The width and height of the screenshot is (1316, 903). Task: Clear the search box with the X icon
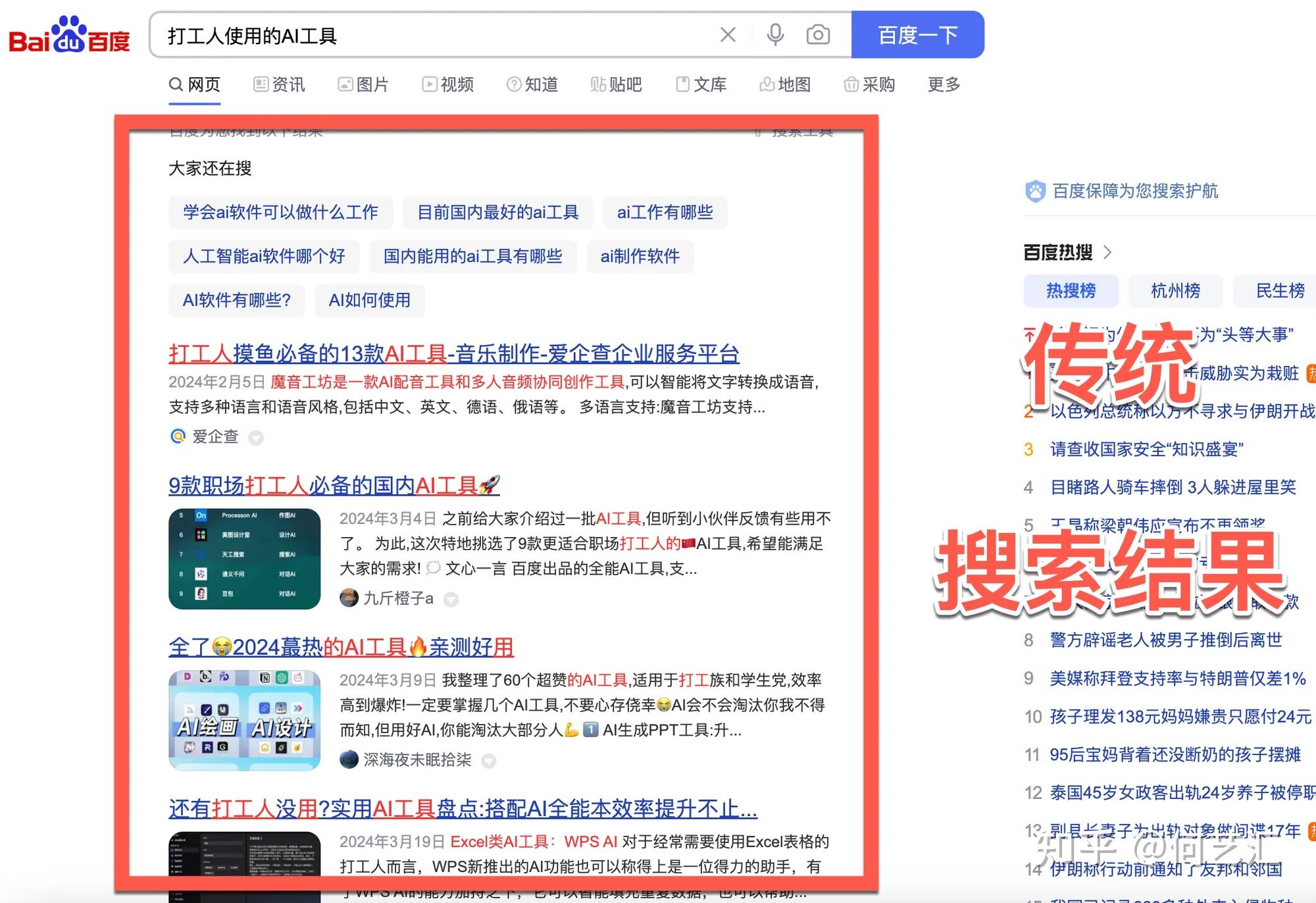tap(728, 35)
